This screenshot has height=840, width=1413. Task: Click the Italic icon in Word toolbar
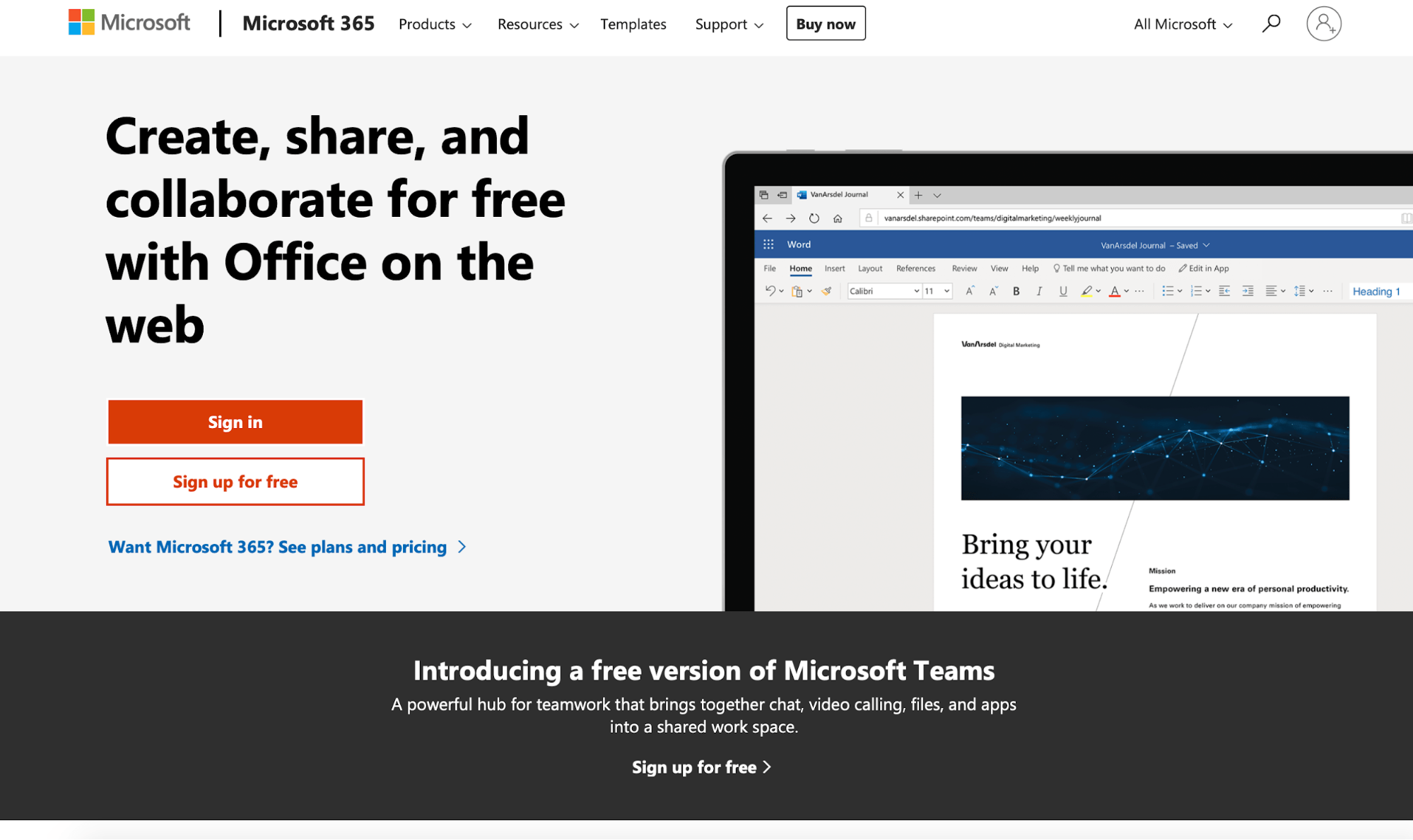[x=1039, y=291]
